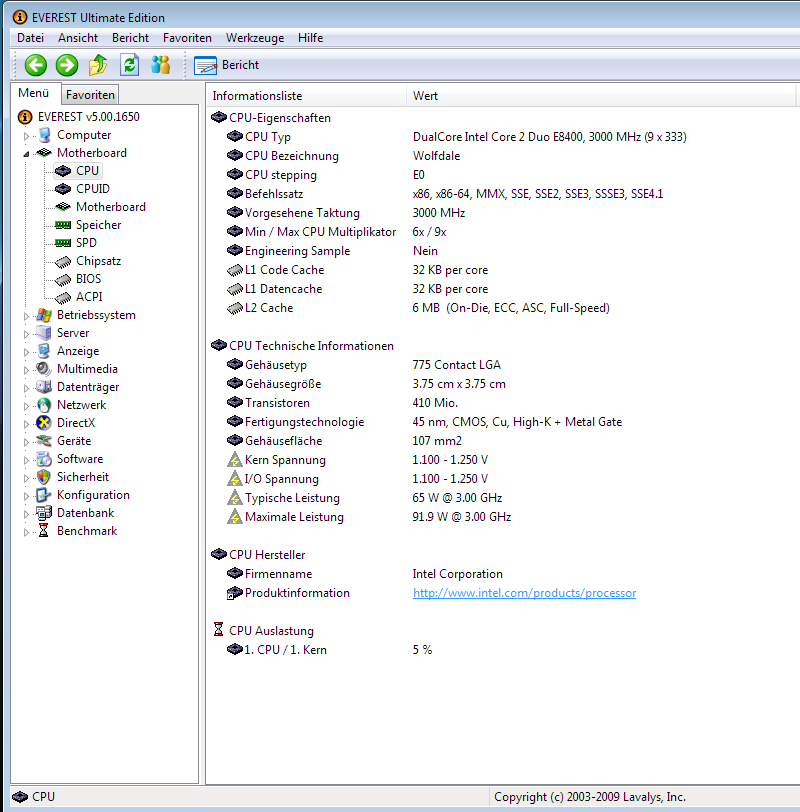Click the ACPI chip icon
This screenshot has height=812, width=800.
click(63, 298)
